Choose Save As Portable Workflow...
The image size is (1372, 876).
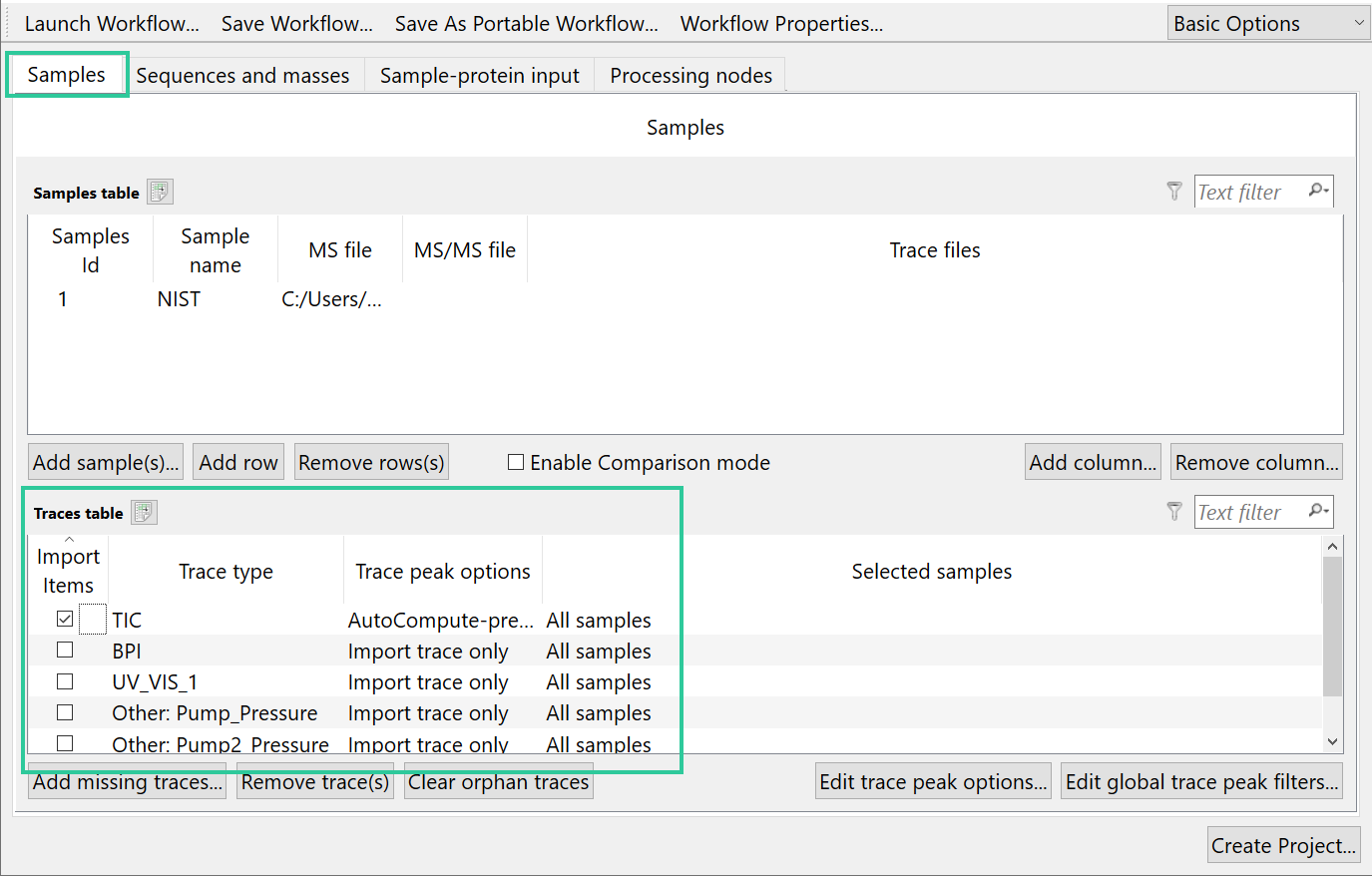(526, 24)
